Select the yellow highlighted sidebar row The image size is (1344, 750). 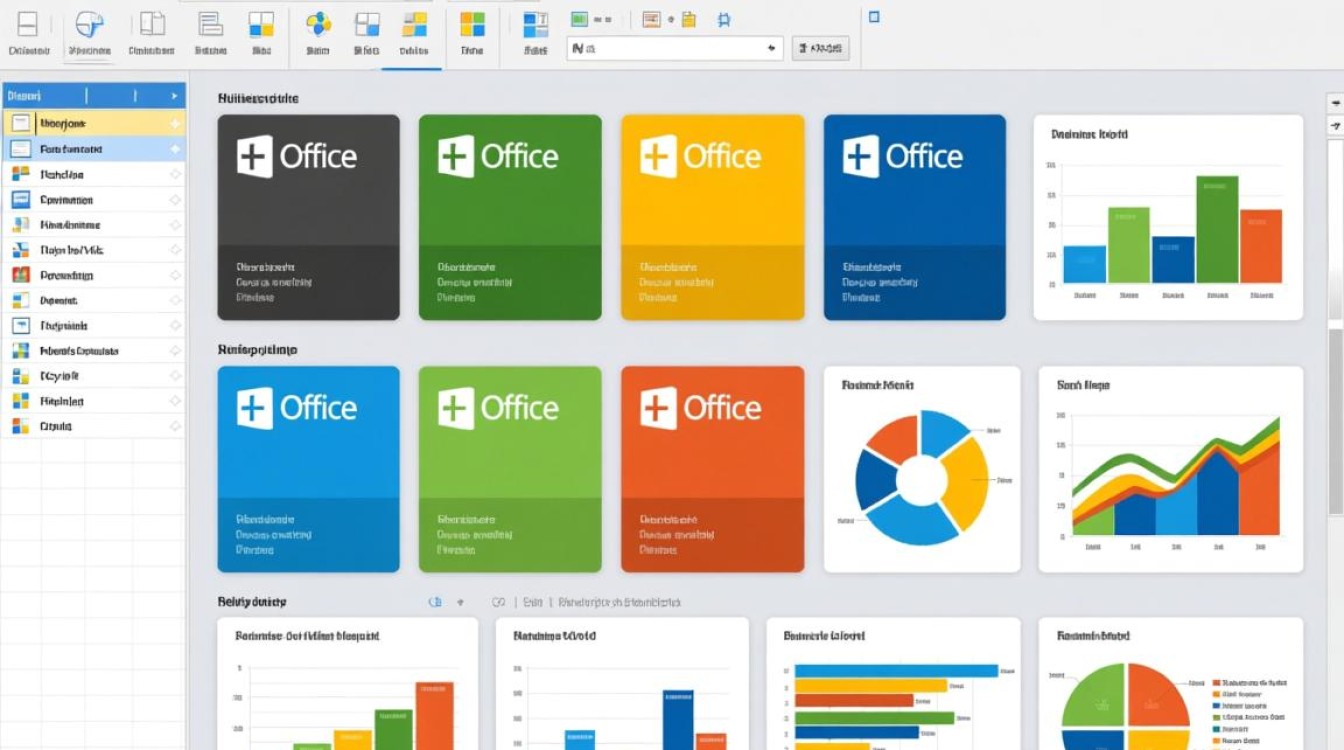pos(94,123)
